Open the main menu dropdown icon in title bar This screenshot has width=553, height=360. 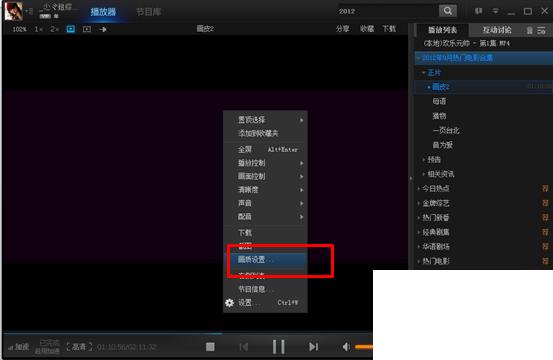pos(496,11)
